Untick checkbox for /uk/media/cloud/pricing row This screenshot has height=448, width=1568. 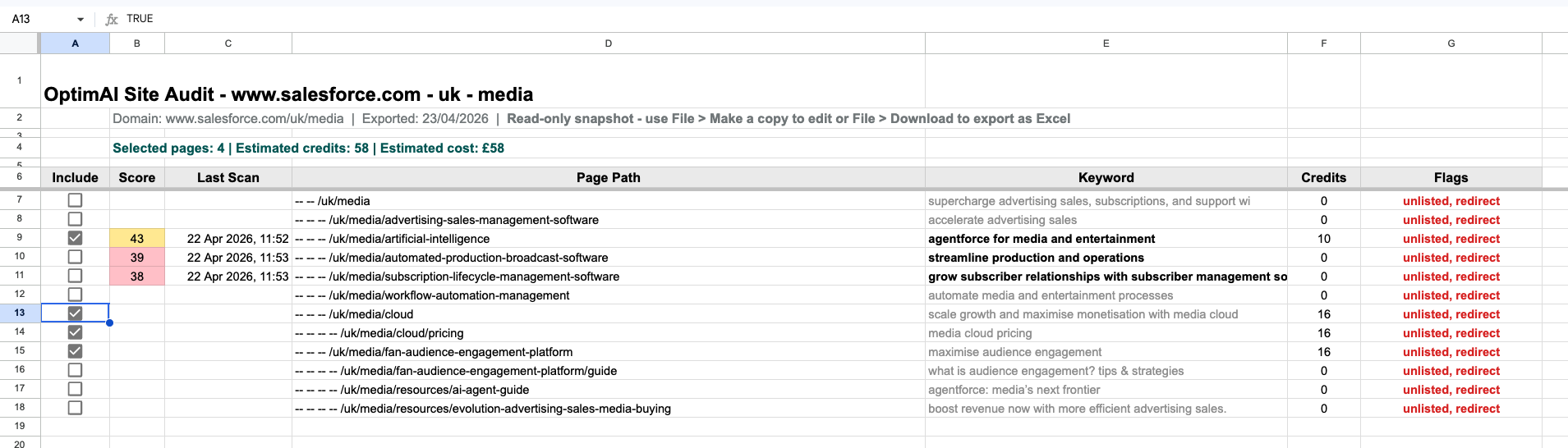click(x=75, y=332)
